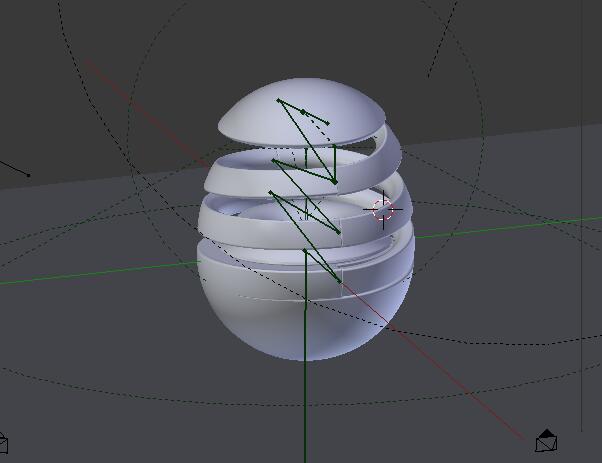Select the lamp object icon at bottom right
This screenshot has width=602, height=463.
546,441
